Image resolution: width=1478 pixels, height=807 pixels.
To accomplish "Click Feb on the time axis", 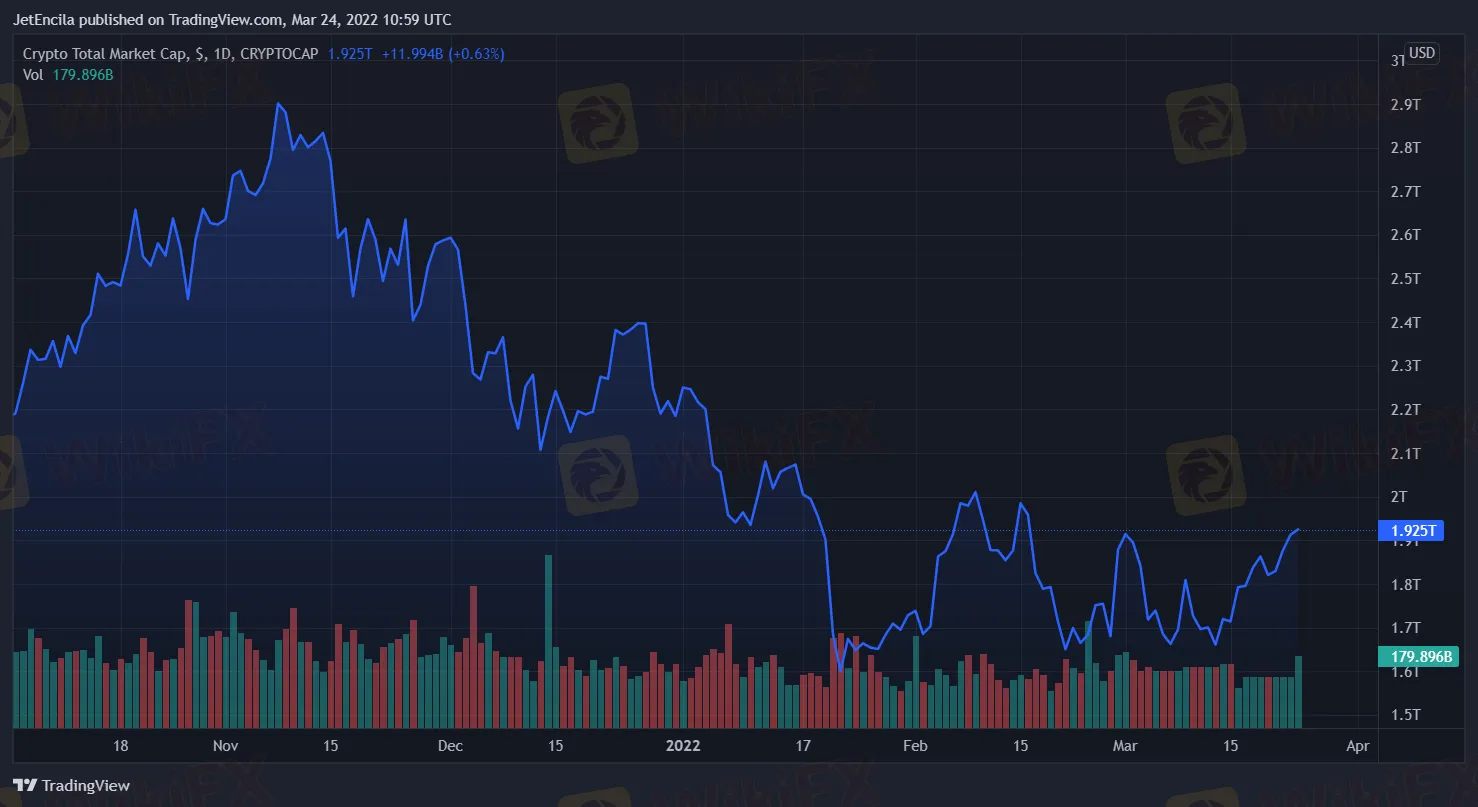I will pyautogui.click(x=915, y=746).
